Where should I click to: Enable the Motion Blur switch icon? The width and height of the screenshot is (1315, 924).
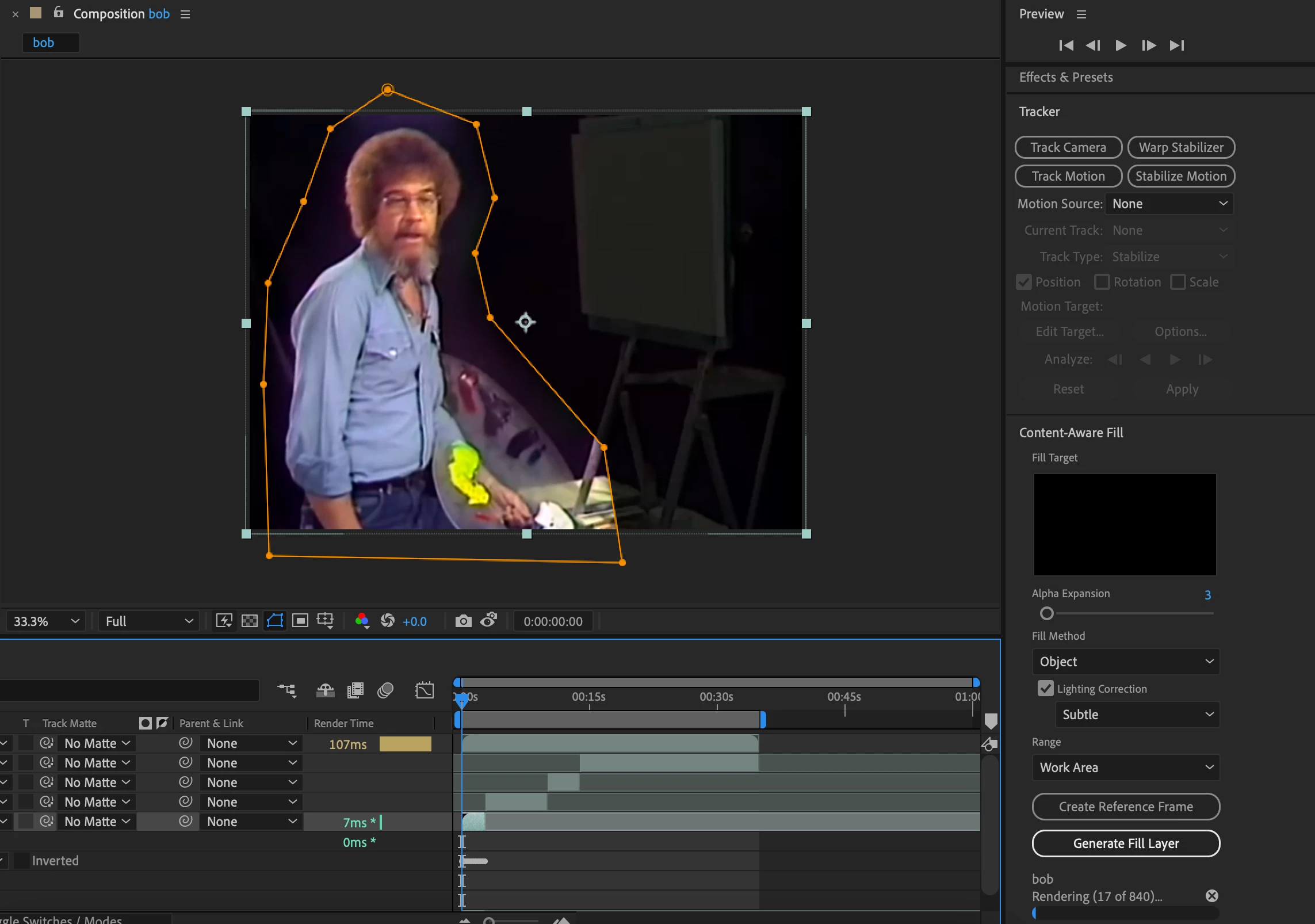coord(385,690)
